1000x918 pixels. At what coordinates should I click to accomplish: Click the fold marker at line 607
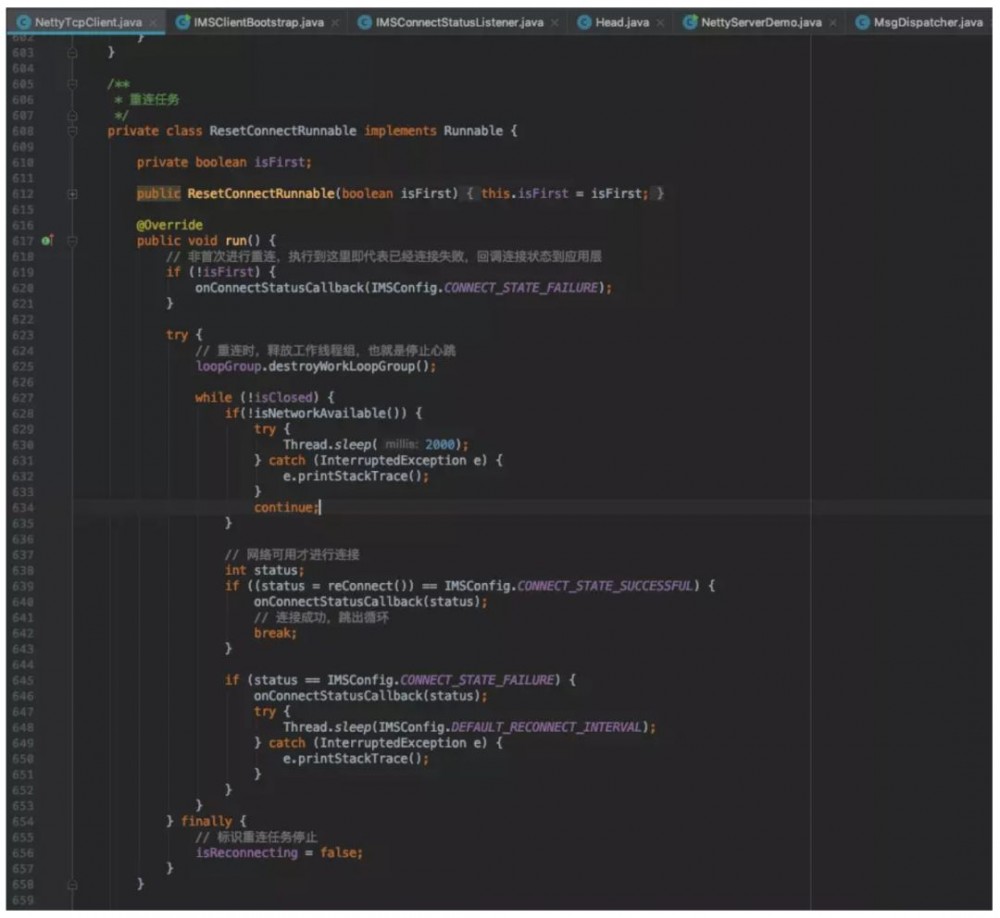[72, 115]
